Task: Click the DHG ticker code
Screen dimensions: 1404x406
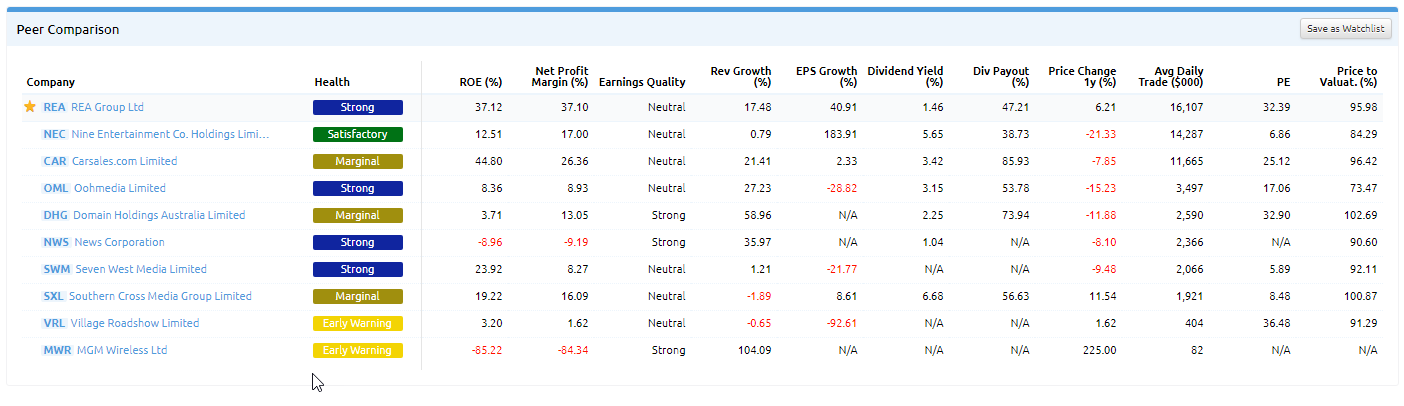Action: click(x=55, y=215)
